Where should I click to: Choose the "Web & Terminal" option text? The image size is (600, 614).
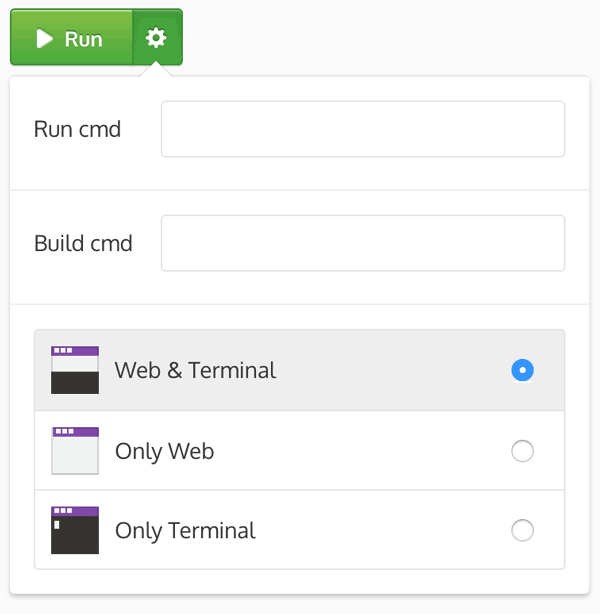195,370
